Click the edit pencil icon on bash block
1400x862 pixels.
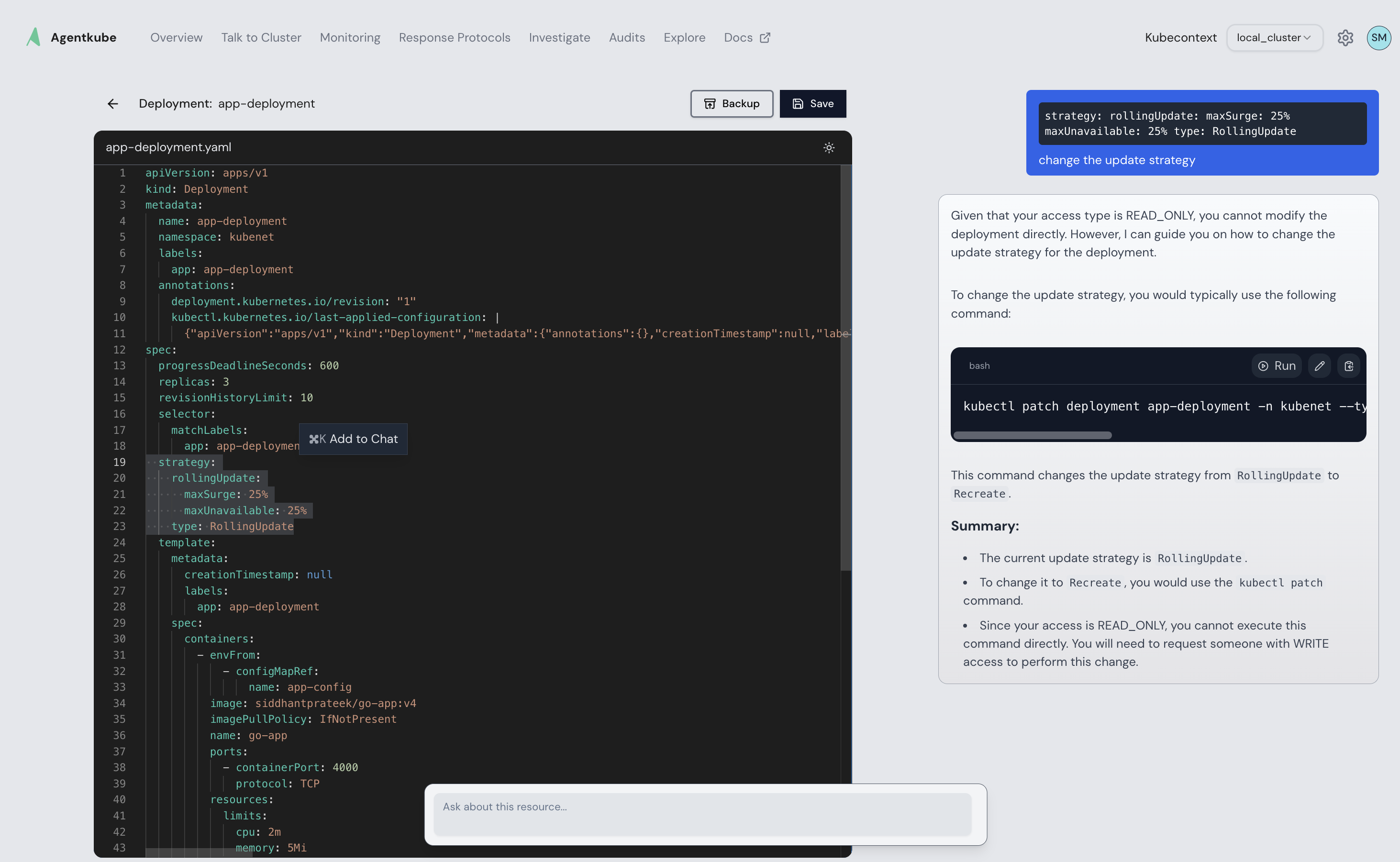(x=1319, y=366)
